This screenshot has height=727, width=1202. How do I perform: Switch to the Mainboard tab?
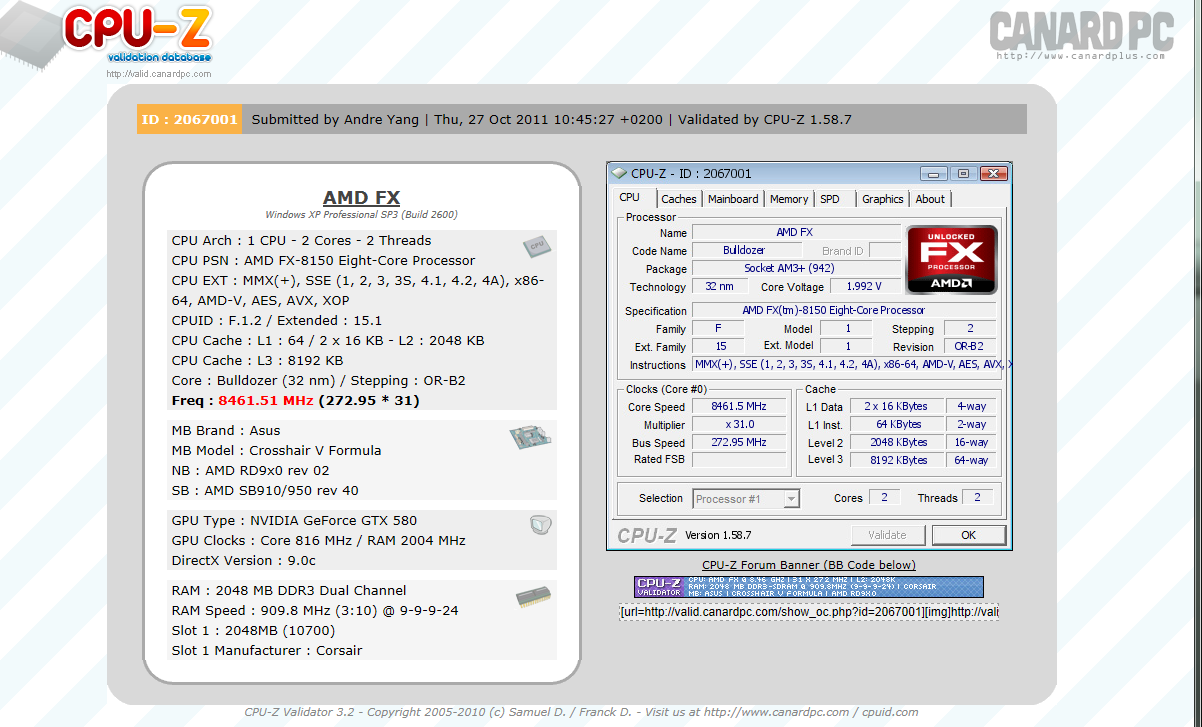point(733,199)
